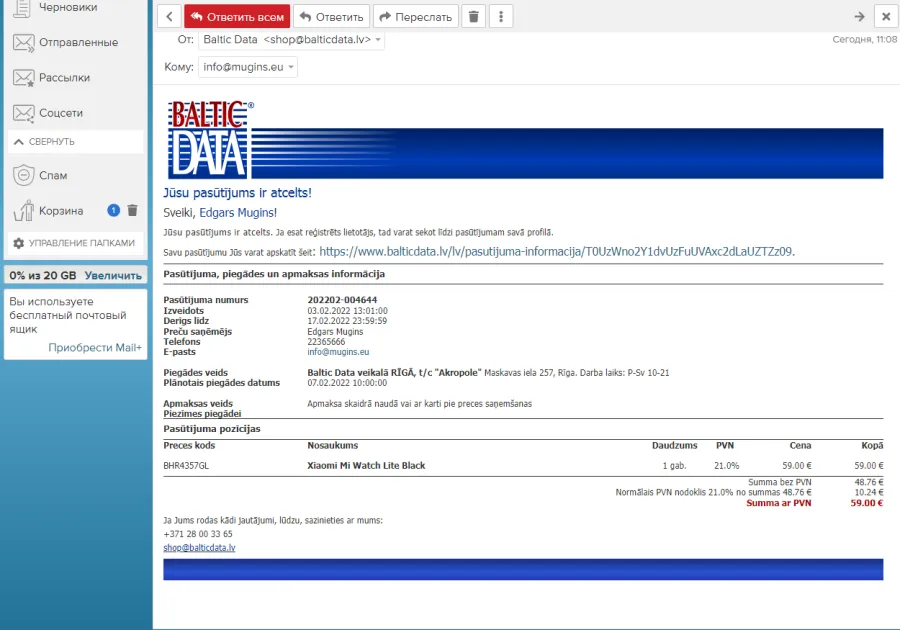Forward email with Переслать button
This screenshot has width=900, height=630.
pyautogui.click(x=416, y=17)
